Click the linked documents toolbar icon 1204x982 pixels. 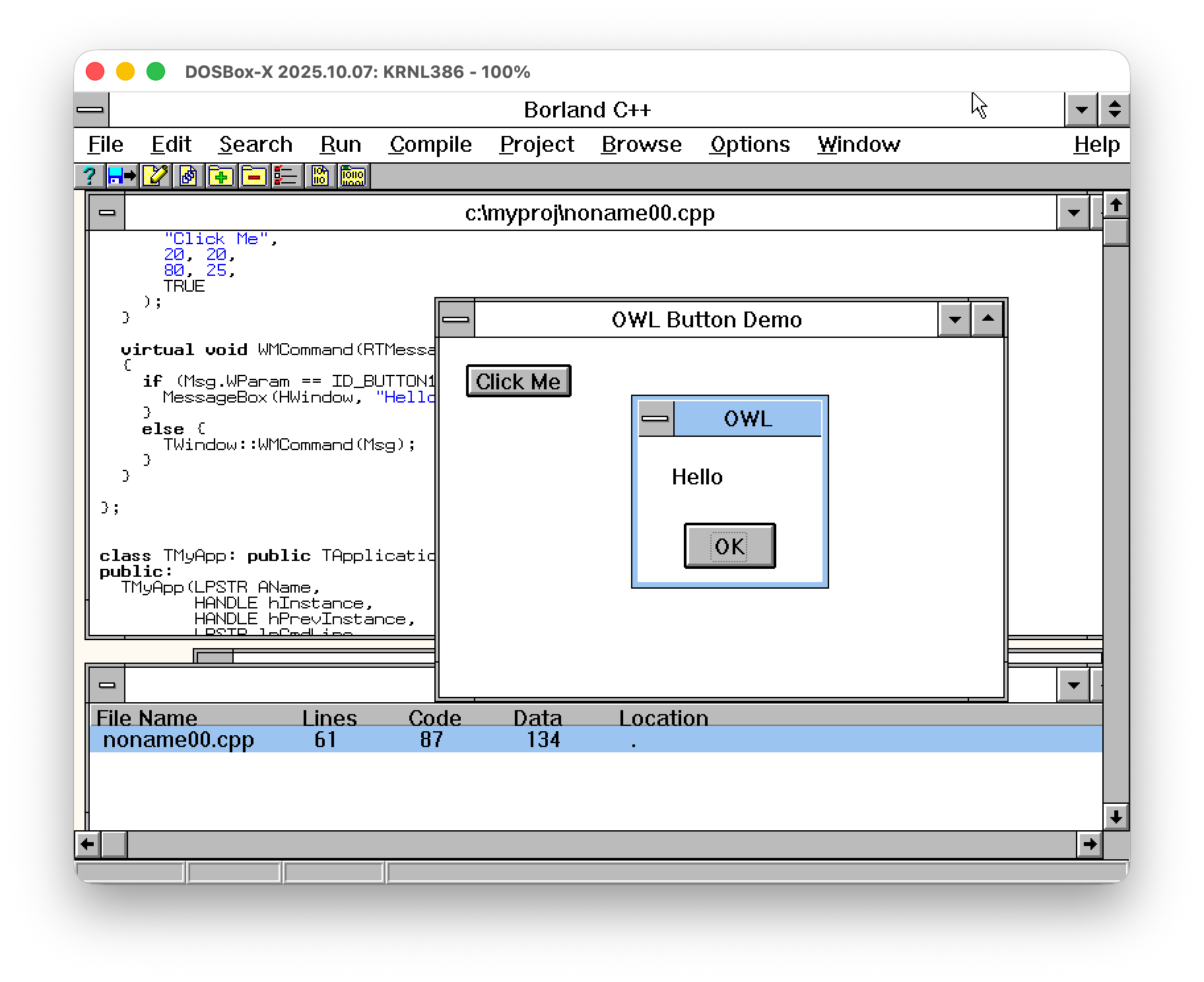tap(188, 176)
